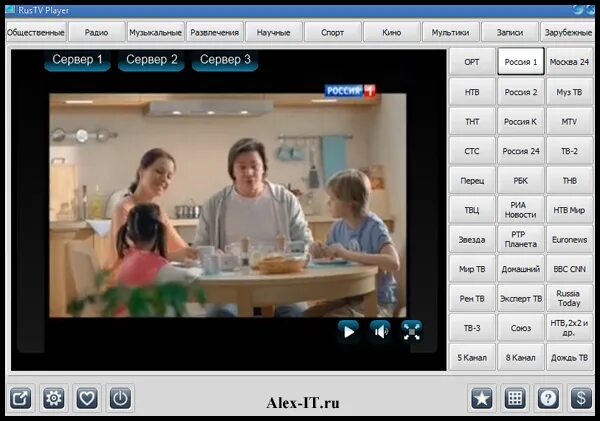Select the Рен ТВ channel
This screenshot has width=600, height=421.
[x=472, y=298]
